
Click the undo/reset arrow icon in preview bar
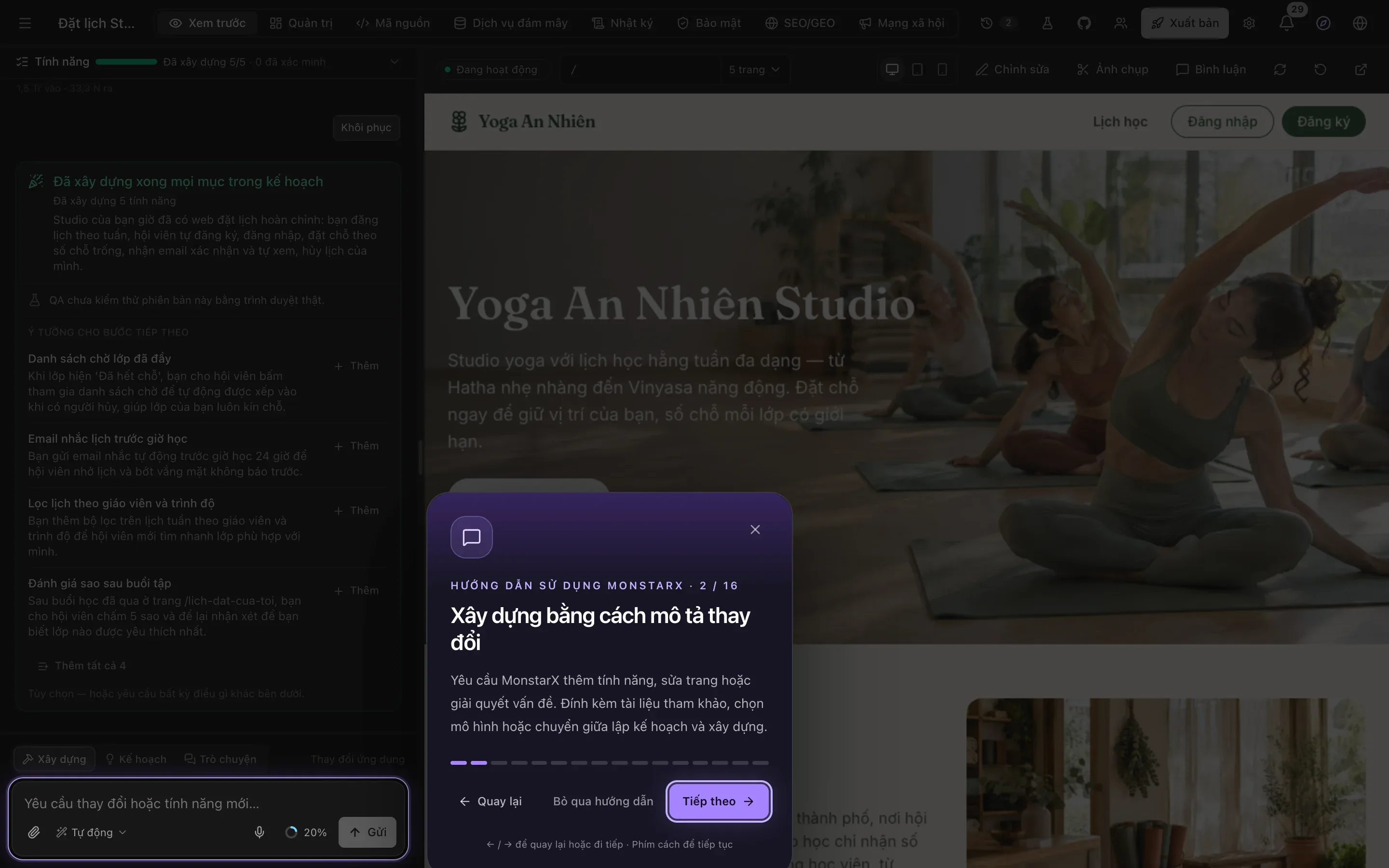[1320, 69]
